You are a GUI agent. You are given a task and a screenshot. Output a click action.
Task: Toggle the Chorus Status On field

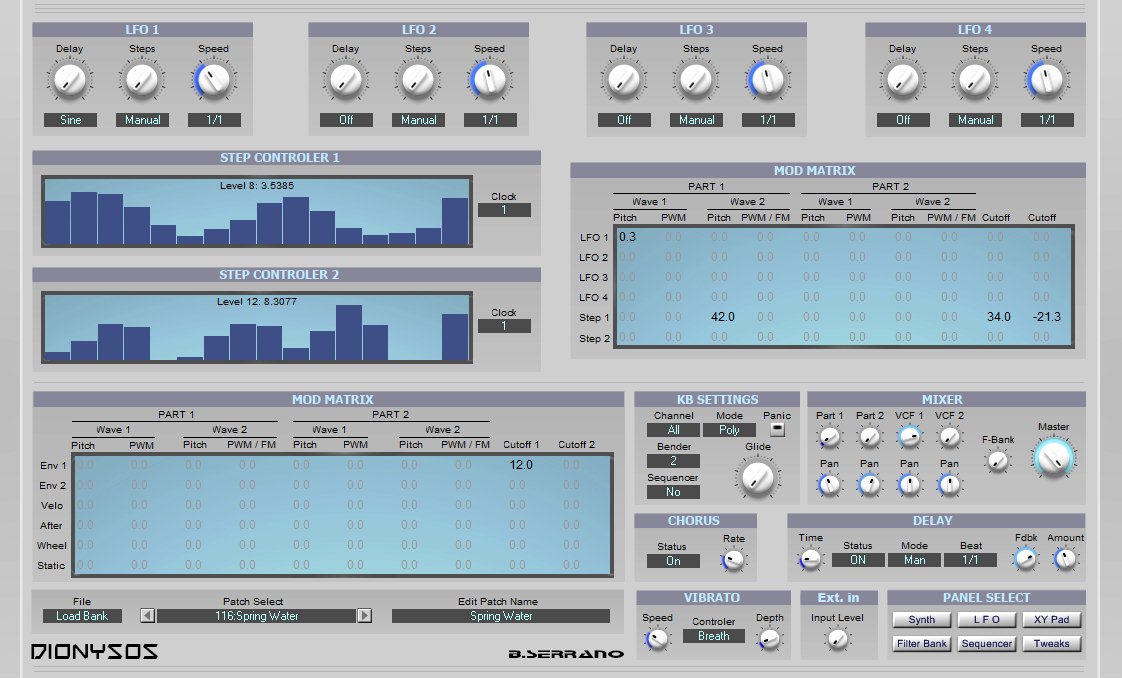(673, 561)
